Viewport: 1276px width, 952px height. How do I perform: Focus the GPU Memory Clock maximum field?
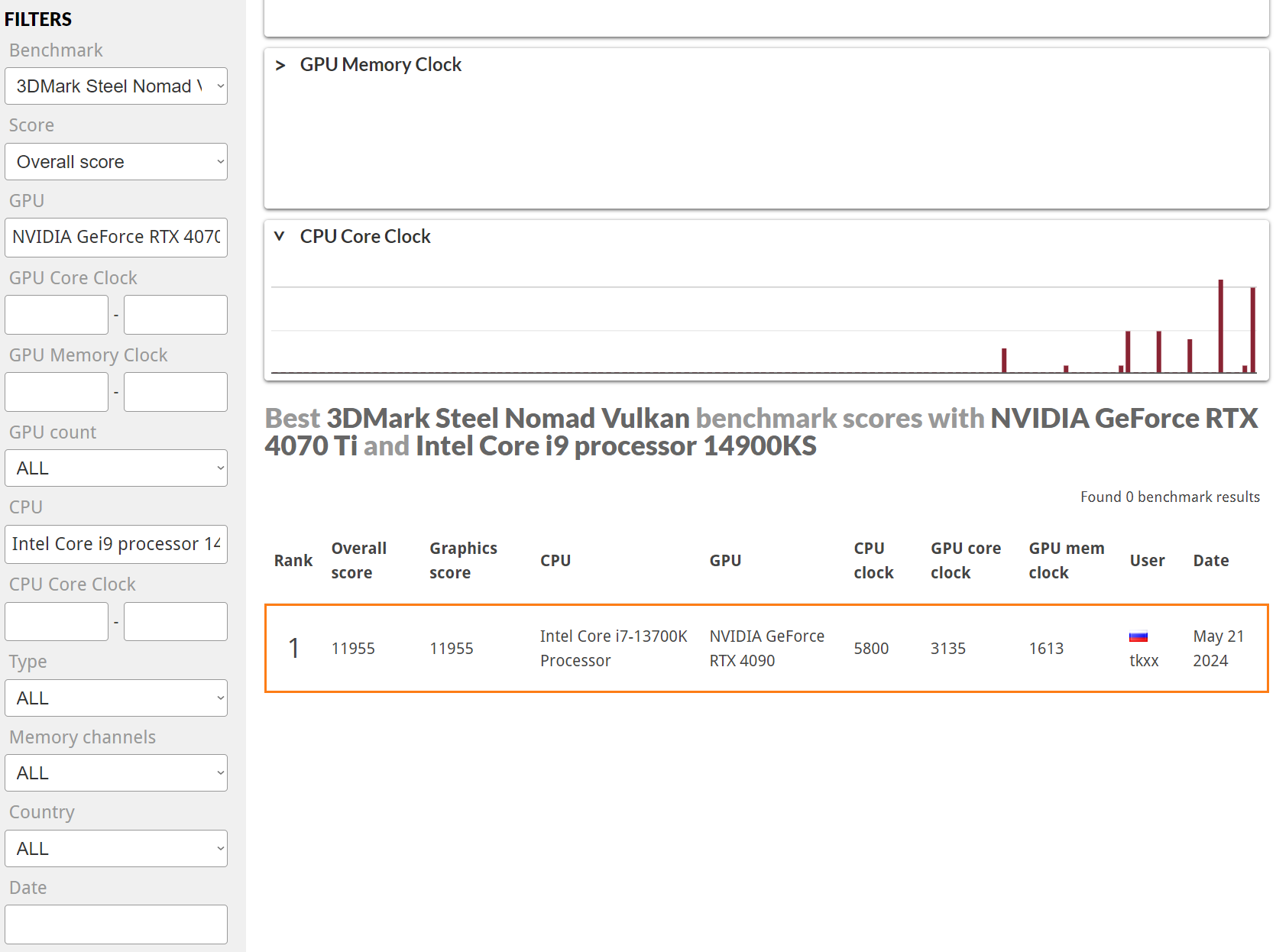pos(176,392)
